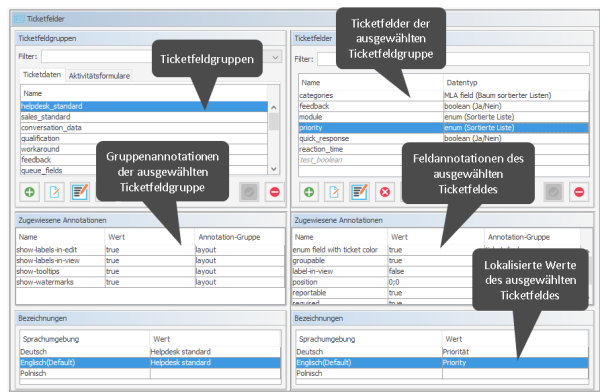Select the show-tooltips annotation row

150,271
